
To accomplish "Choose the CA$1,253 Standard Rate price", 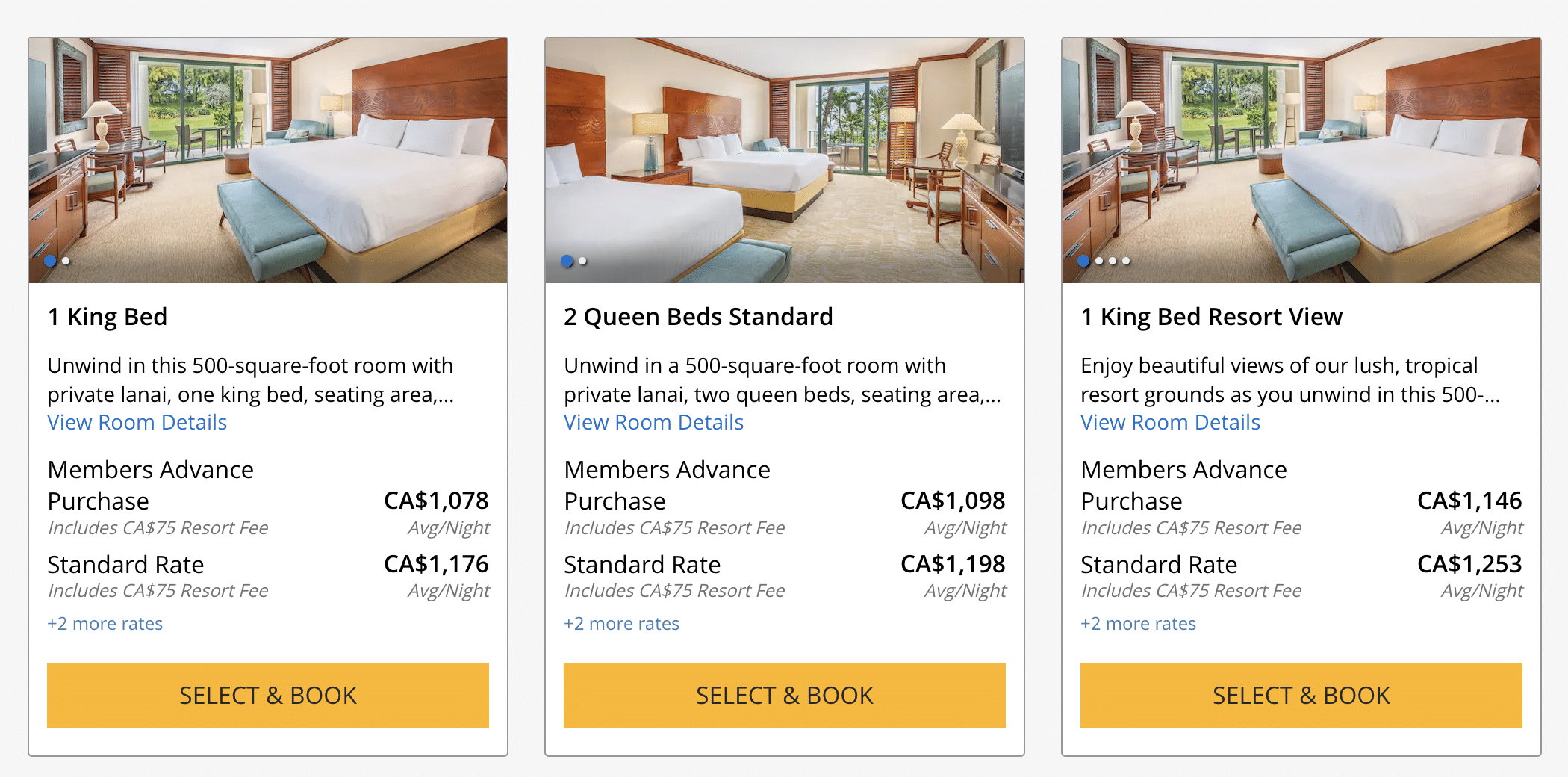I will pos(1469,564).
